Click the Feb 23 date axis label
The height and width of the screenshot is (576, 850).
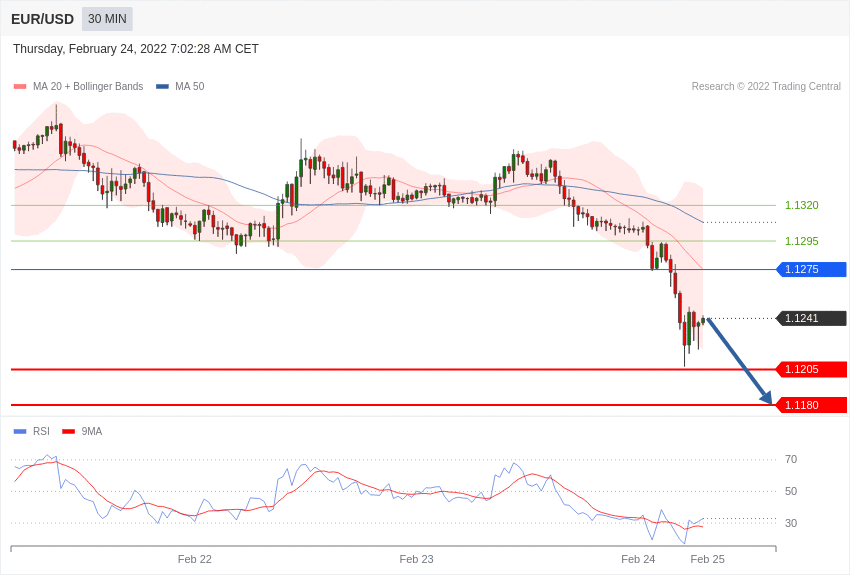click(416, 559)
